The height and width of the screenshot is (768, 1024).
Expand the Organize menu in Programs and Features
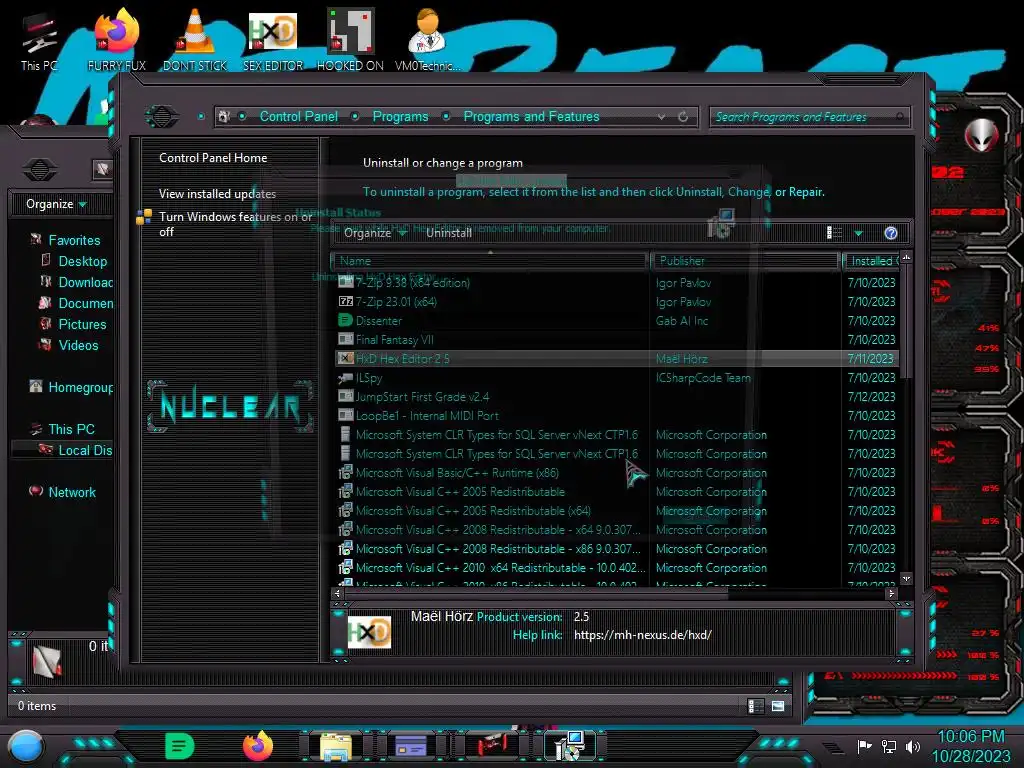pos(375,233)
